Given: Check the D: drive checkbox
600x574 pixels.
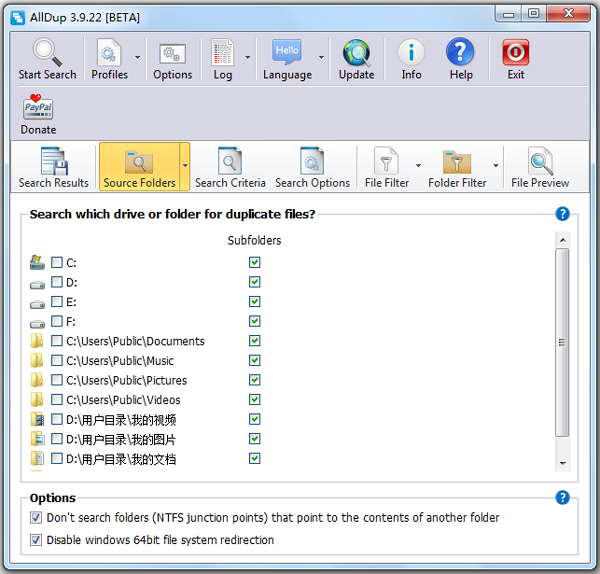Looking at the screenshot, I should [x=57, y=282].
